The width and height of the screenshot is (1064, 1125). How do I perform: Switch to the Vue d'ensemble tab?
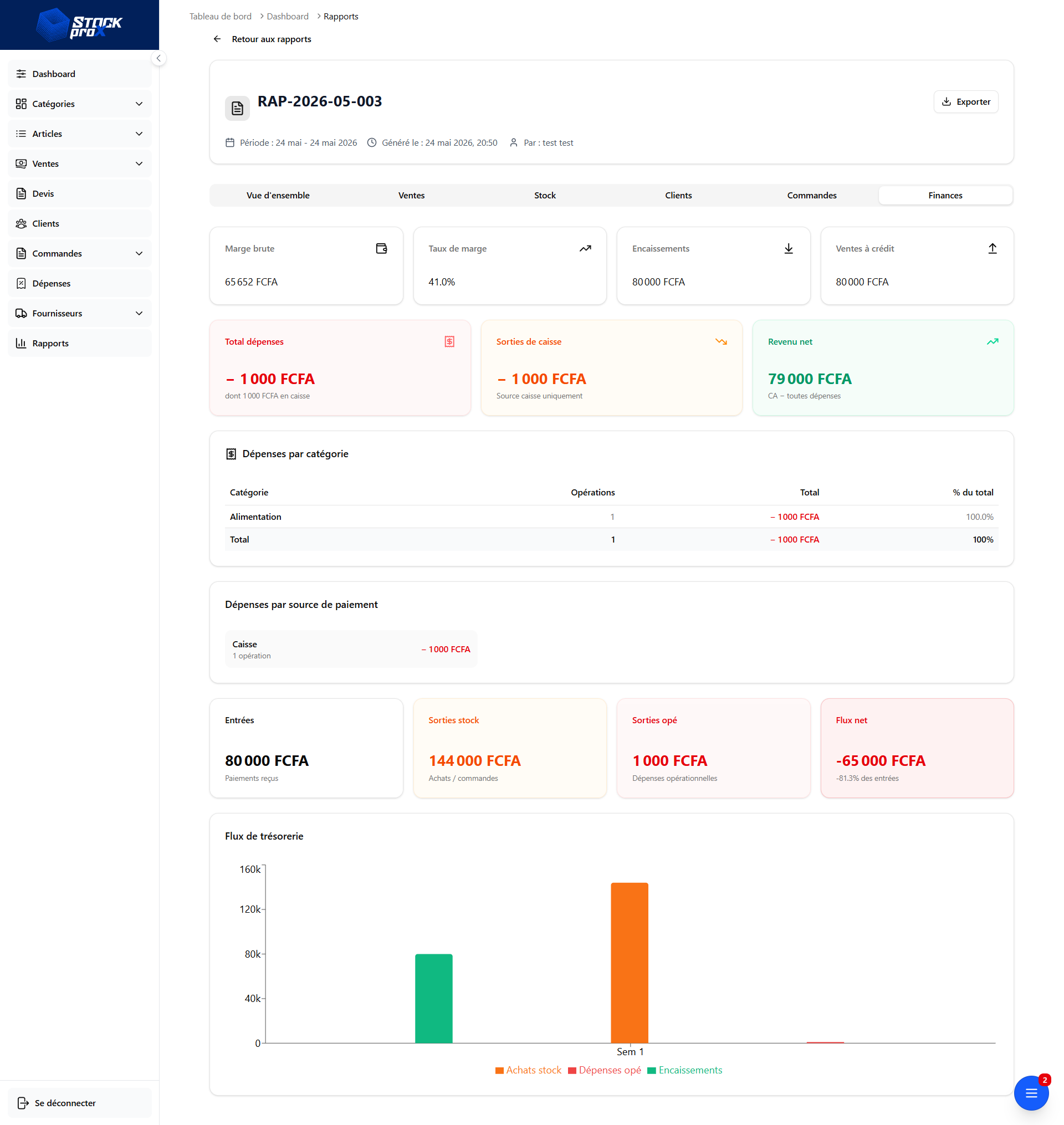tap(278, 195)
